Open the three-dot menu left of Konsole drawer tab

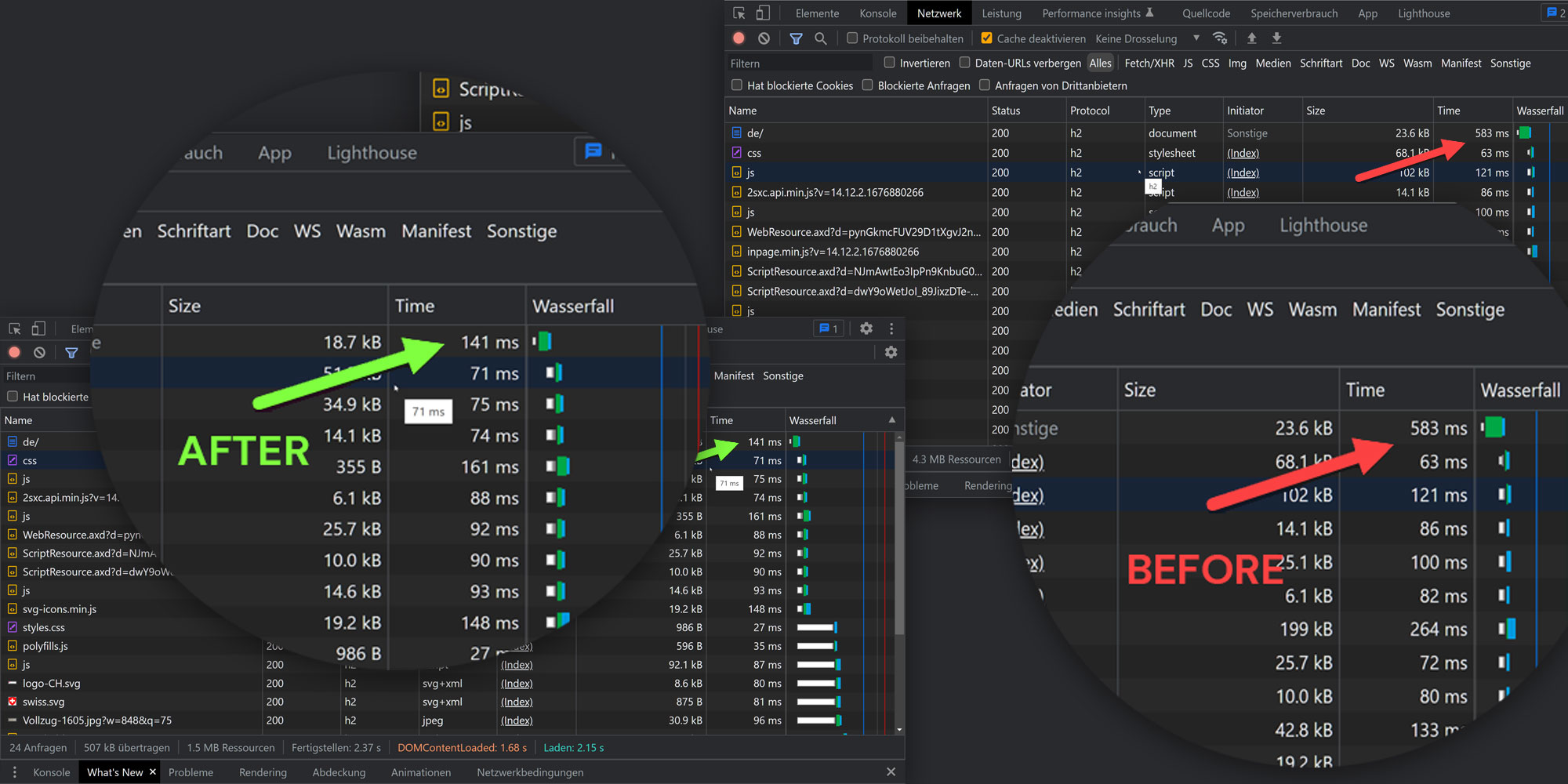click(14, 772)
